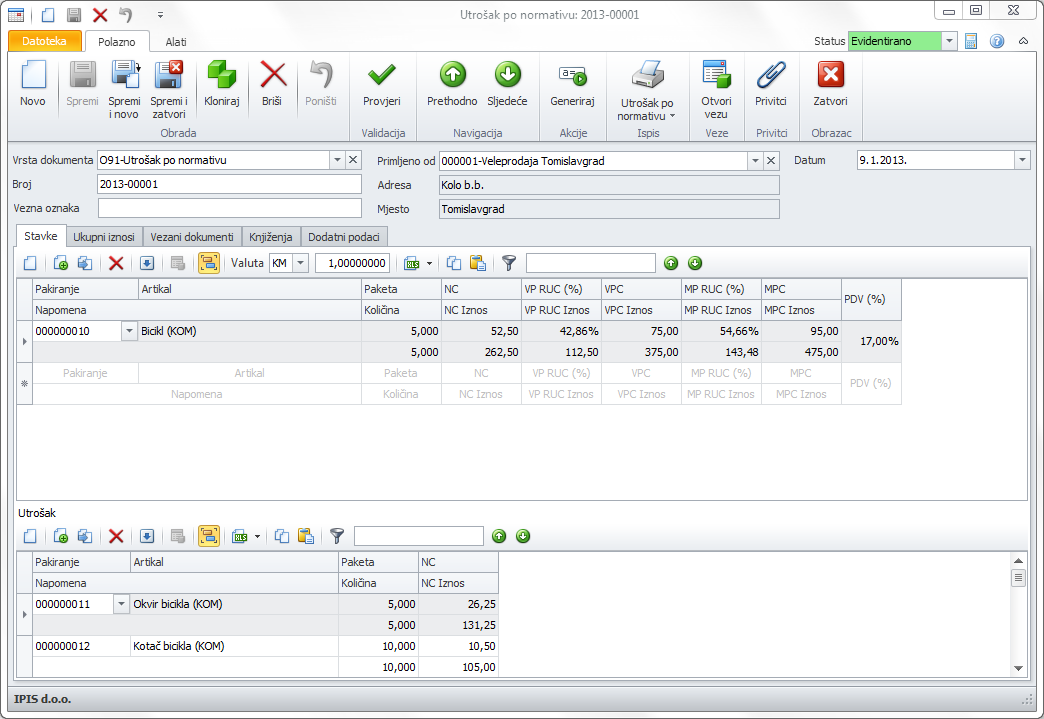Screen dimensions: 1044x719
Task: Open help with the blue question mark icon
Action: [997, 41]
